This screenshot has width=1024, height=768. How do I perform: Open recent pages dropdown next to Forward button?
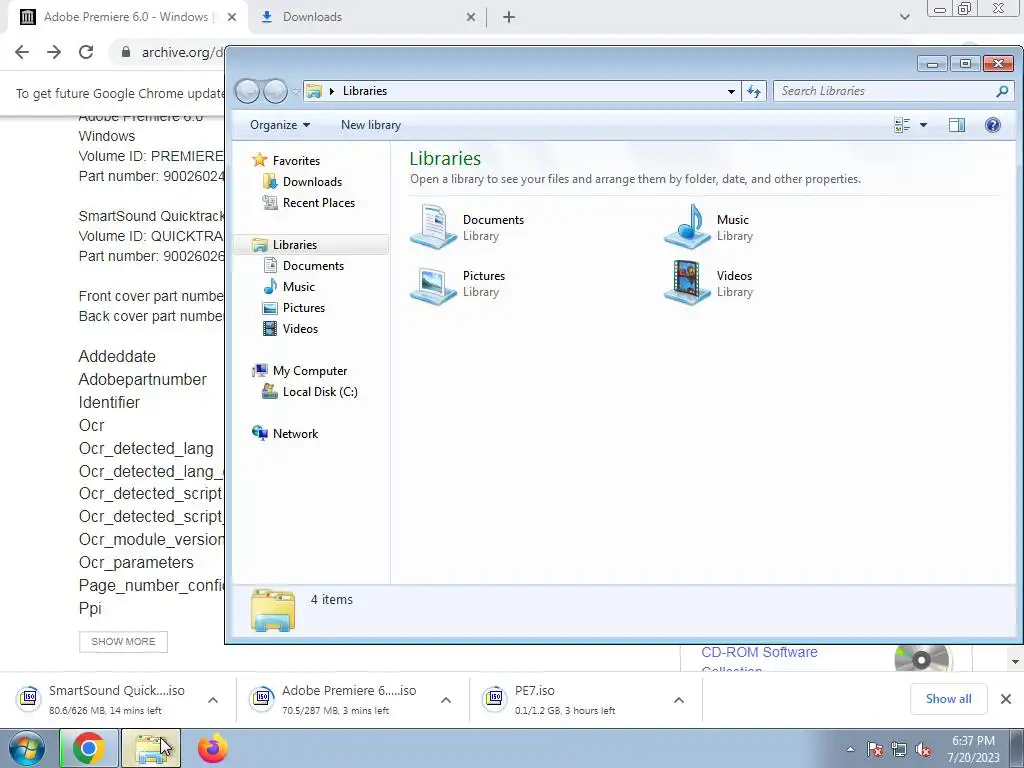[295, 92]
